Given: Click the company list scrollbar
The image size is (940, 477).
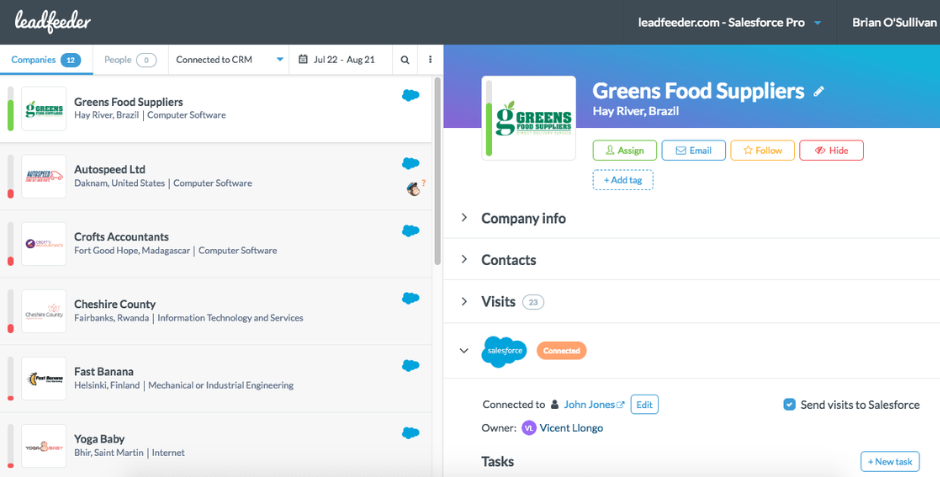Looking at the screenshot, I should pos(438,171).
